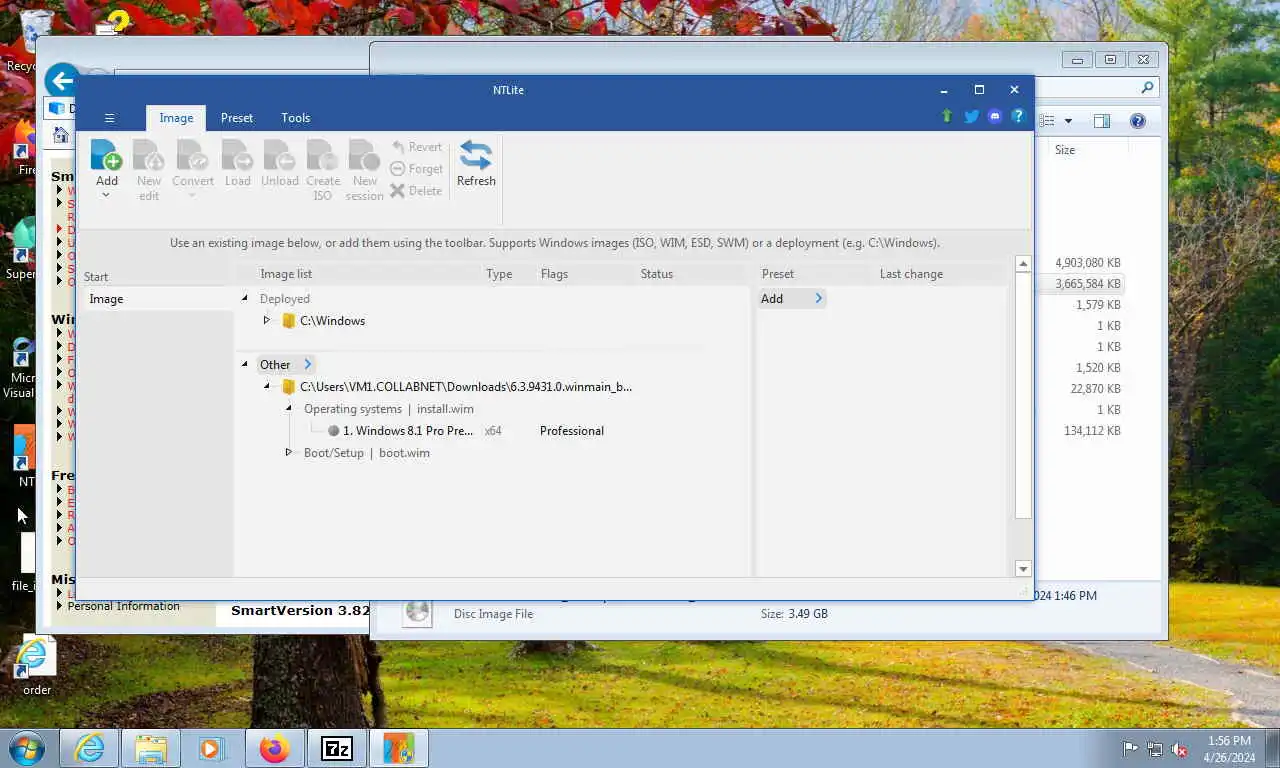
Task: Click the Type column header
Action: [x=499, y=274]
